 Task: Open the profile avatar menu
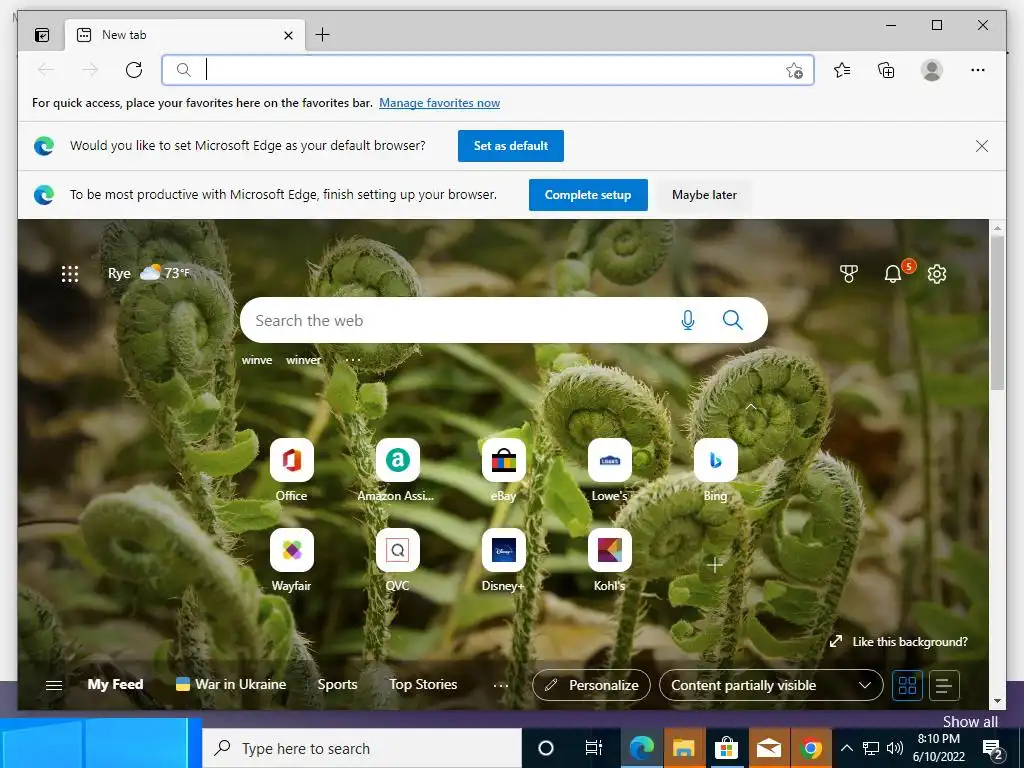point(931,70)
